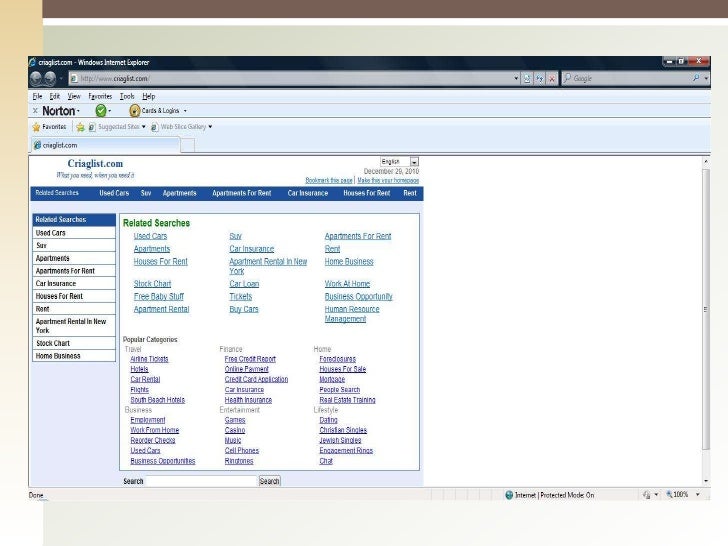Click the Add to Favorites Bar icon
728x546 pixels.
point(80,127)
